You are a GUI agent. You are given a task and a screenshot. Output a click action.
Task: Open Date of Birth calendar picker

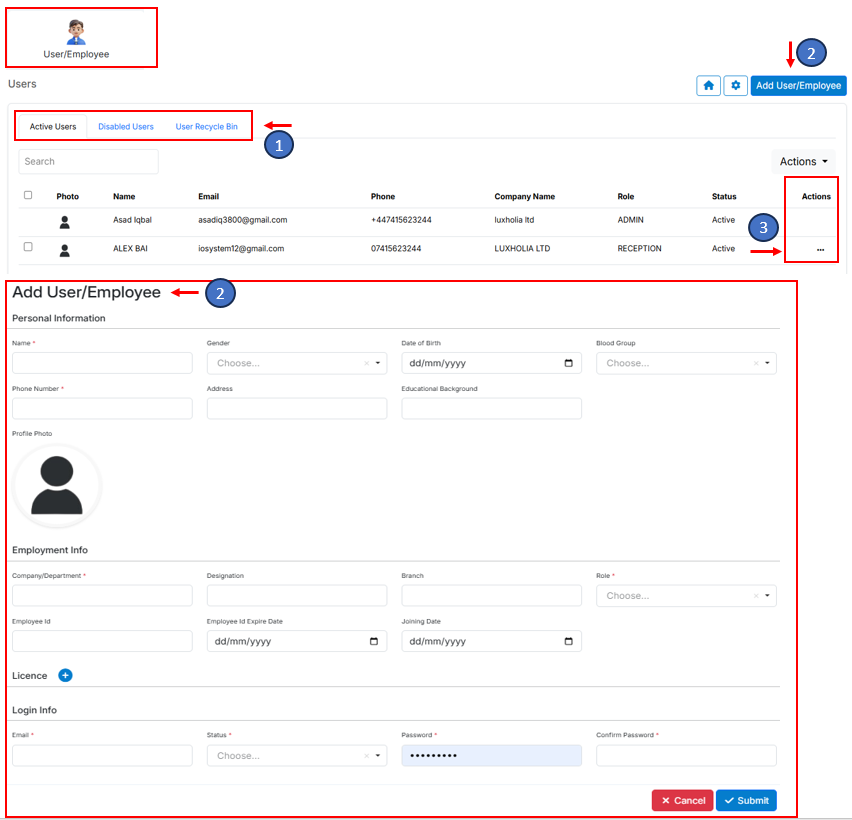pyautogui.click(x=569, y=363)
